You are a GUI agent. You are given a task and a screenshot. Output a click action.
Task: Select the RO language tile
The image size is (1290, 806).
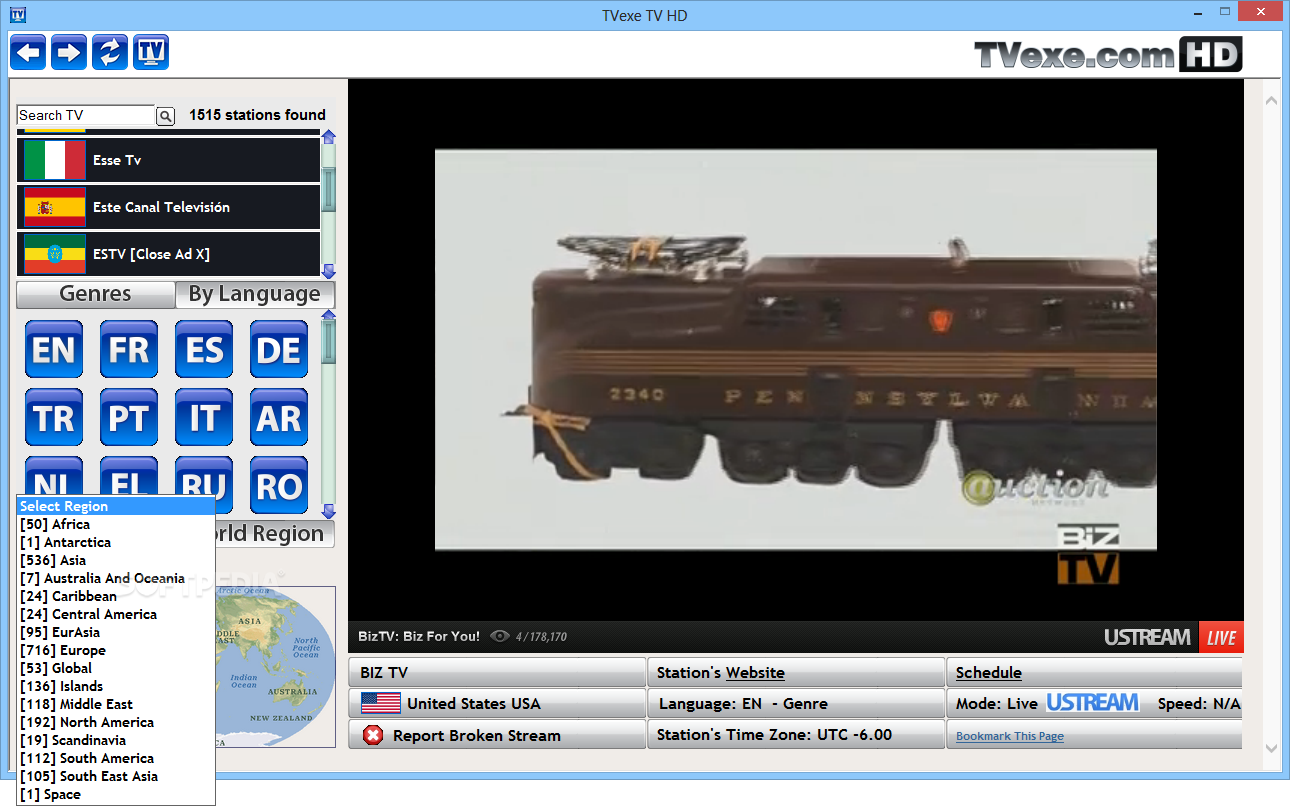(279, 484)
